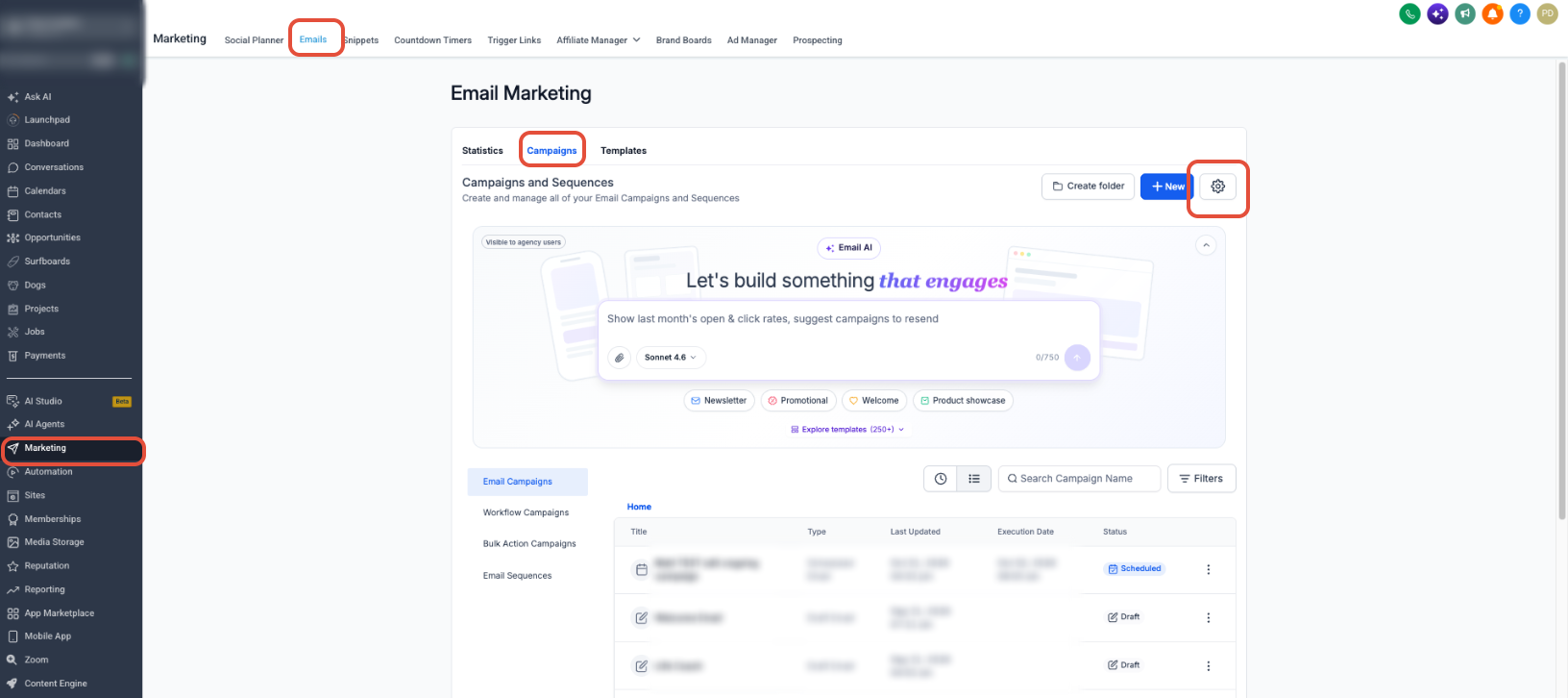Click the Search Campaign Name field
1568x698 pixels.
click(1079, 479)
